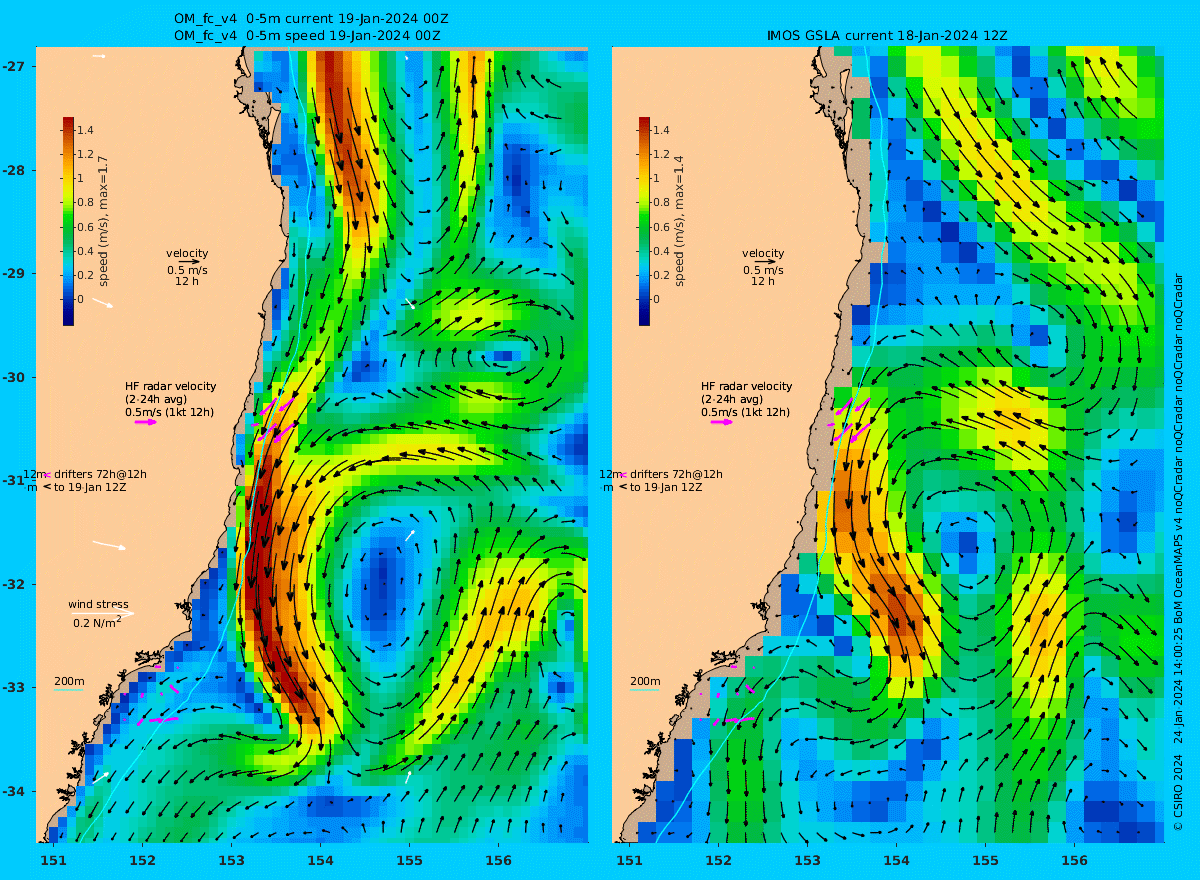Click the IMOS GSLA current 18-Jan-2024 12Z title
The height and width of the screenshot is (880, 1200).
(886, 36)
